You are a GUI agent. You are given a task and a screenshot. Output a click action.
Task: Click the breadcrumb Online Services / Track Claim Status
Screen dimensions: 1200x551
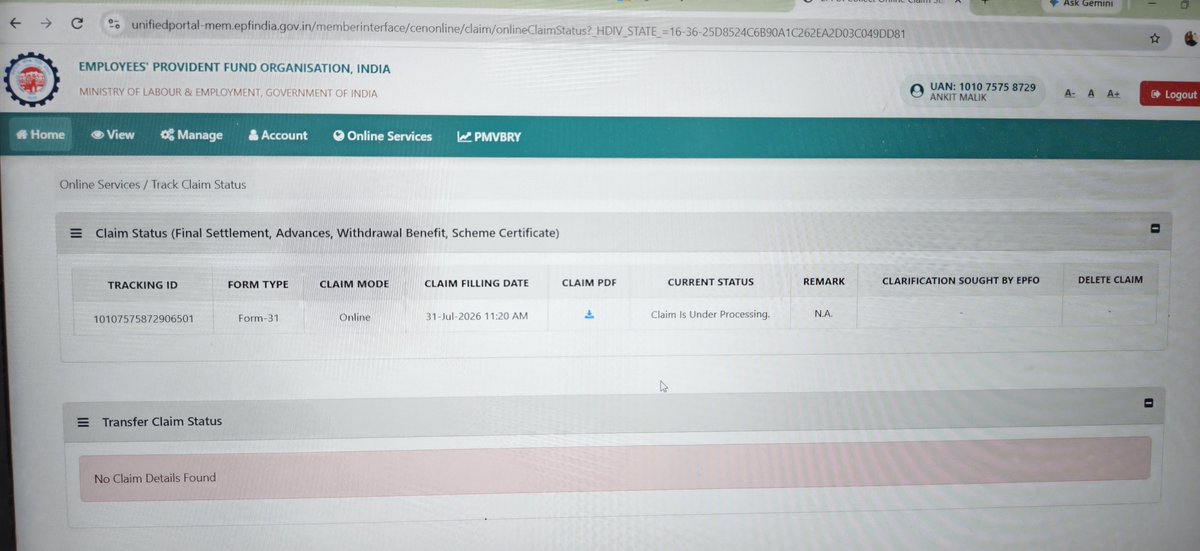(152, 184)
